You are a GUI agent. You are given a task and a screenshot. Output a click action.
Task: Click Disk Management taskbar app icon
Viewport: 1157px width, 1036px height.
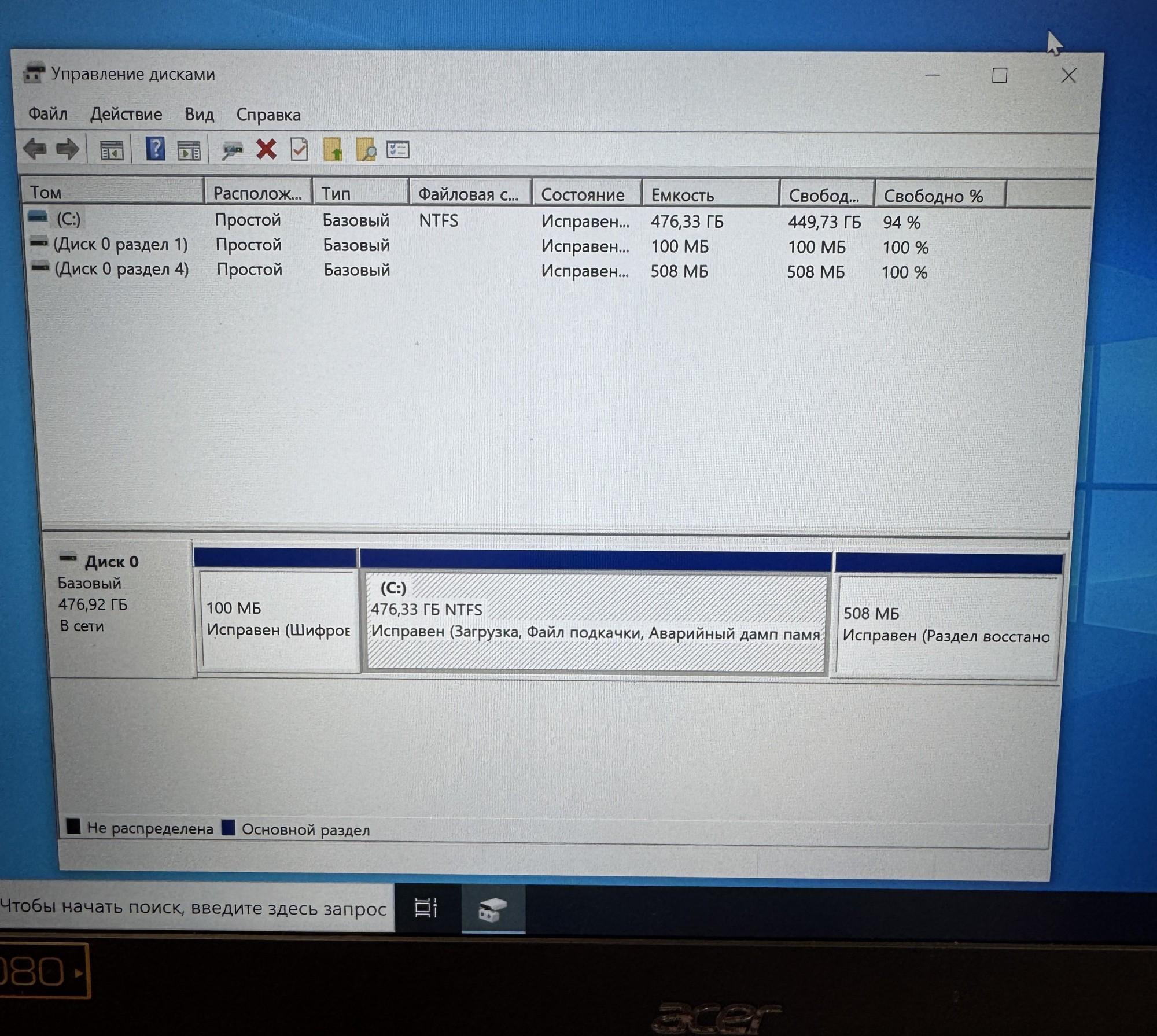493,909
